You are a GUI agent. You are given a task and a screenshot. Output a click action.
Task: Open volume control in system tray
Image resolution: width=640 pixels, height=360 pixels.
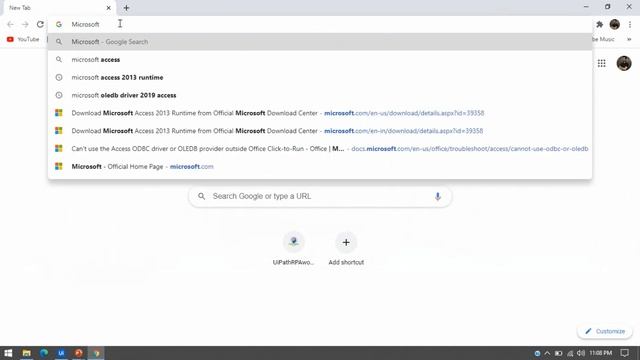(x=581, y=353)
